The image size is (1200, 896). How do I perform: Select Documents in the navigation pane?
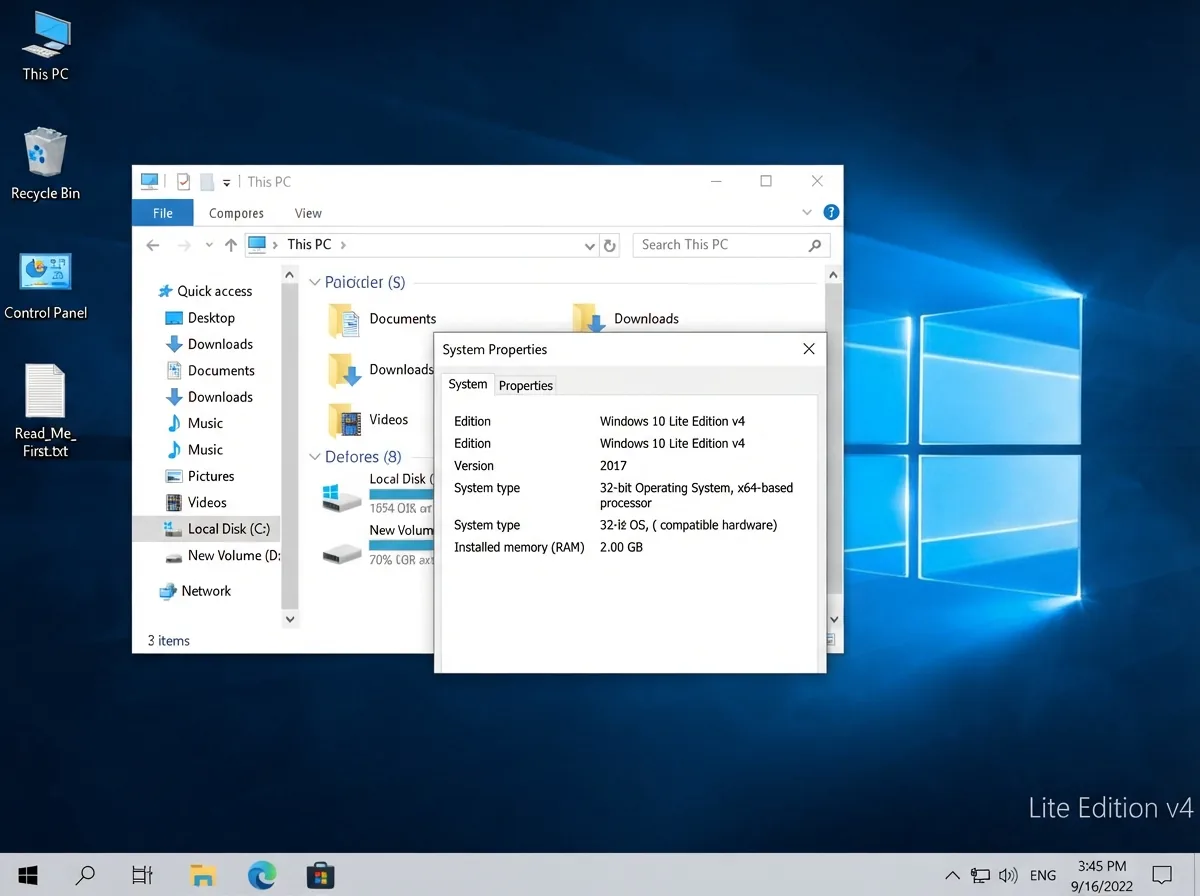[210, 370]
